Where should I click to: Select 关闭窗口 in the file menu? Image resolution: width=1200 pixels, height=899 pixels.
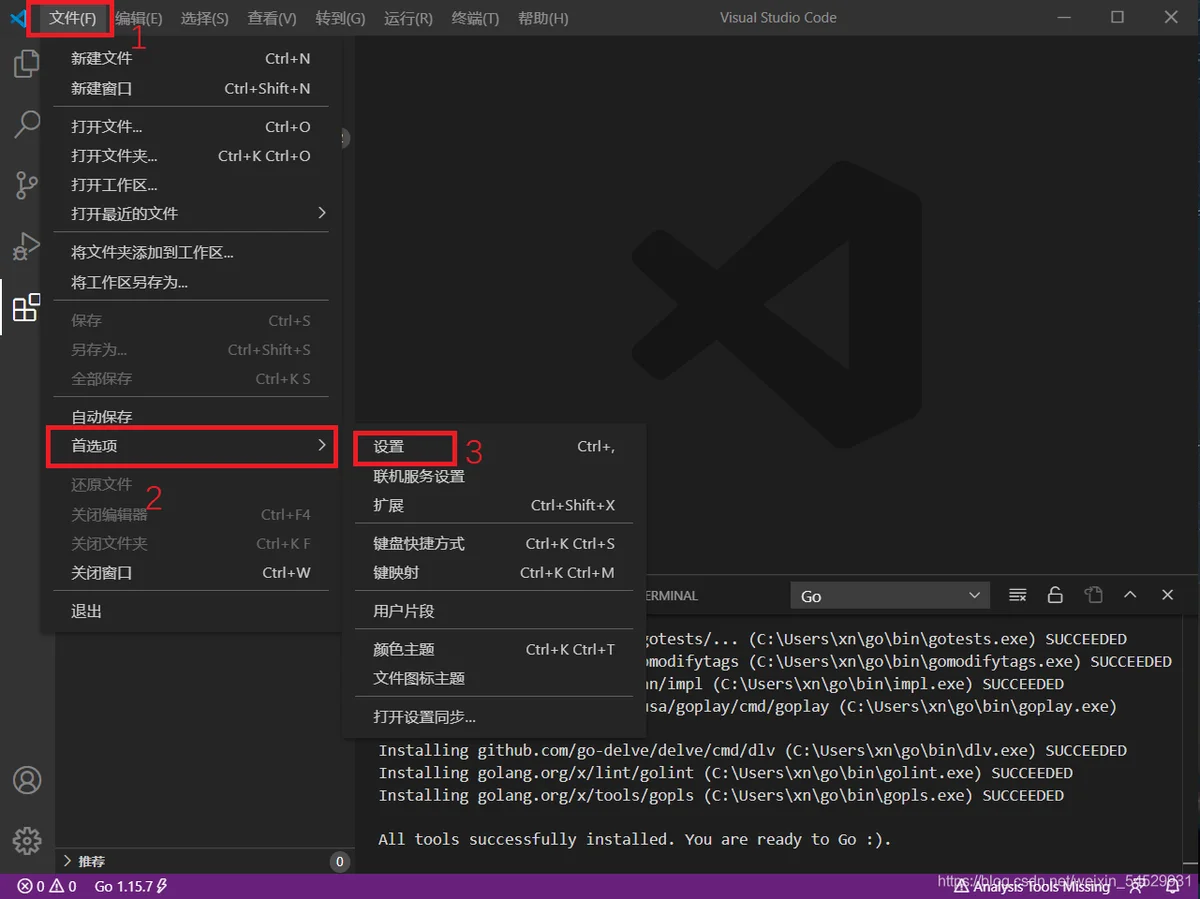[x=191, y=573]
